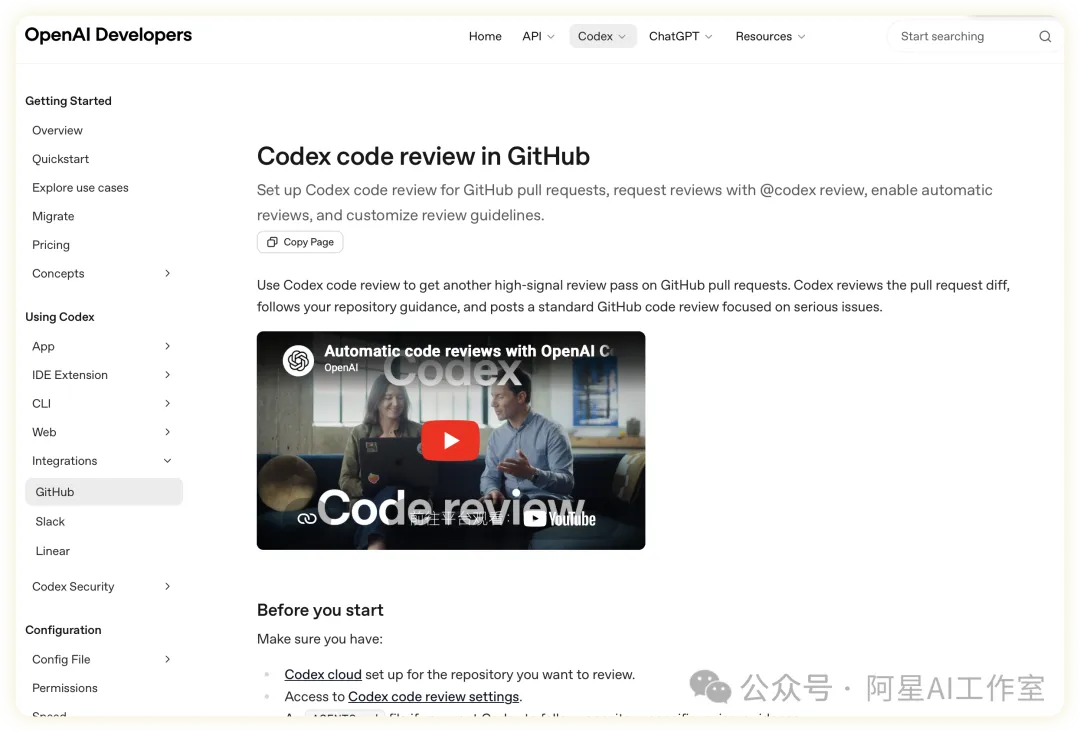1080x732 pixels.
Task: Select Linear under Integrations
Action: tap(52, 551)
